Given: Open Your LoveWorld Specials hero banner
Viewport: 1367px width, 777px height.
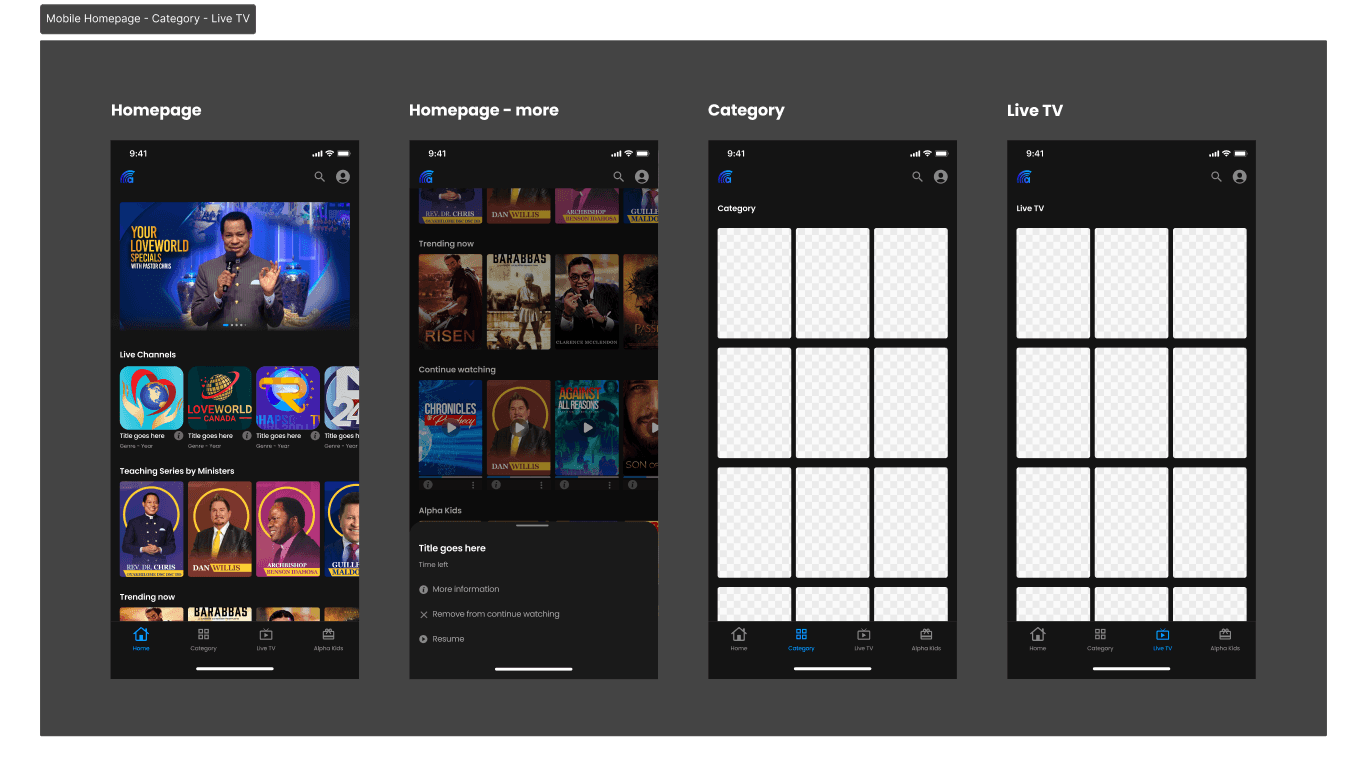Looking at the screenshot, I should pyautogui.click(x=235, y=266).
